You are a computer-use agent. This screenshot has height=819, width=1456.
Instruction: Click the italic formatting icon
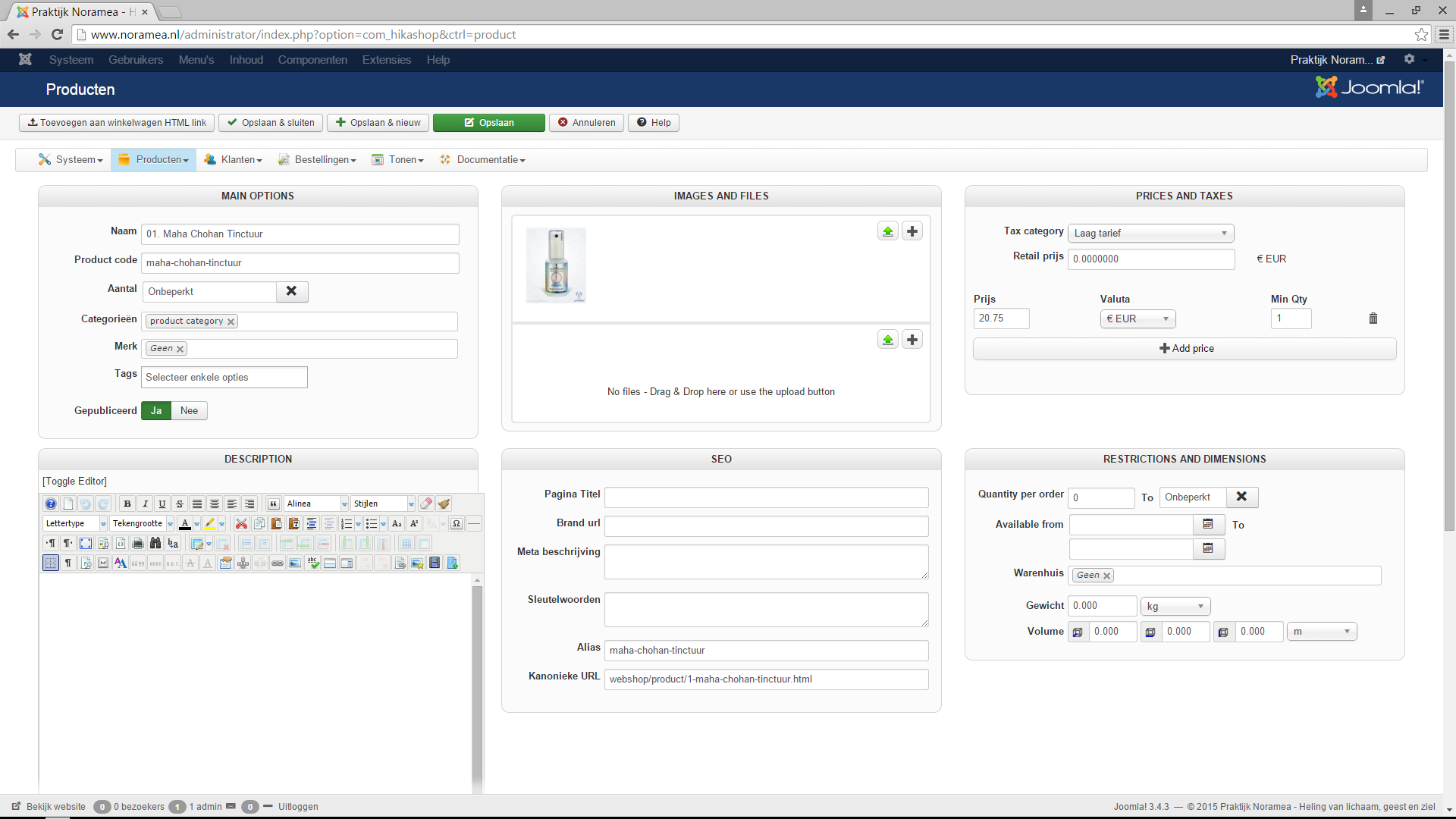[x=145, y=504]
